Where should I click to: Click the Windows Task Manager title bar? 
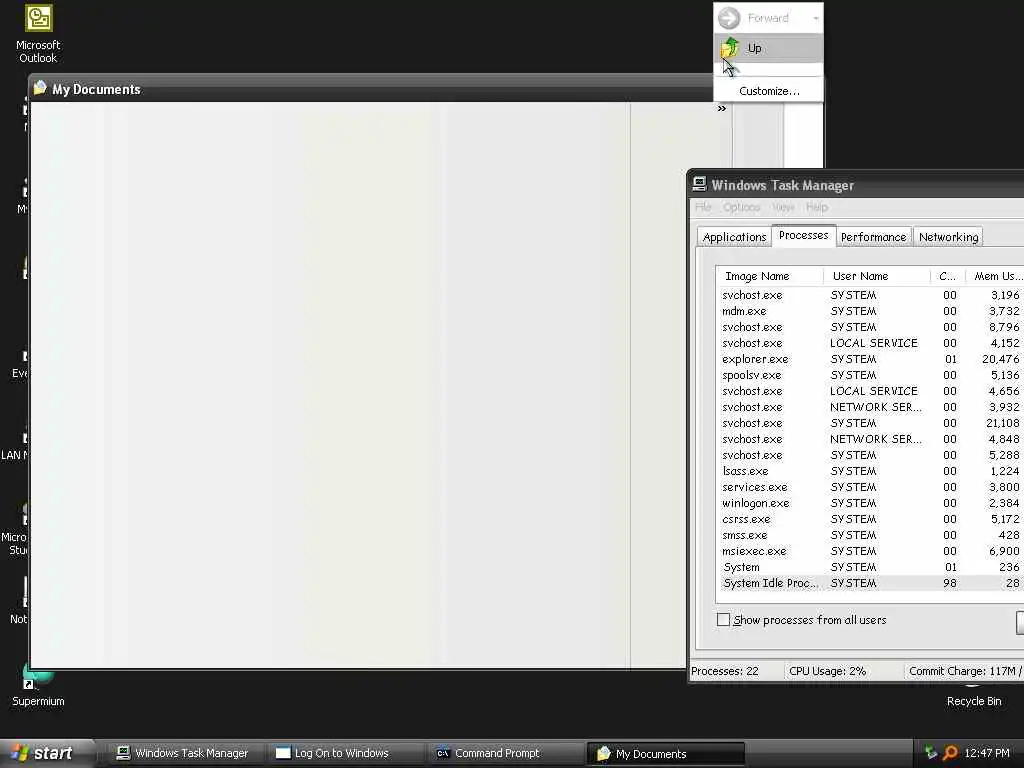857,185
